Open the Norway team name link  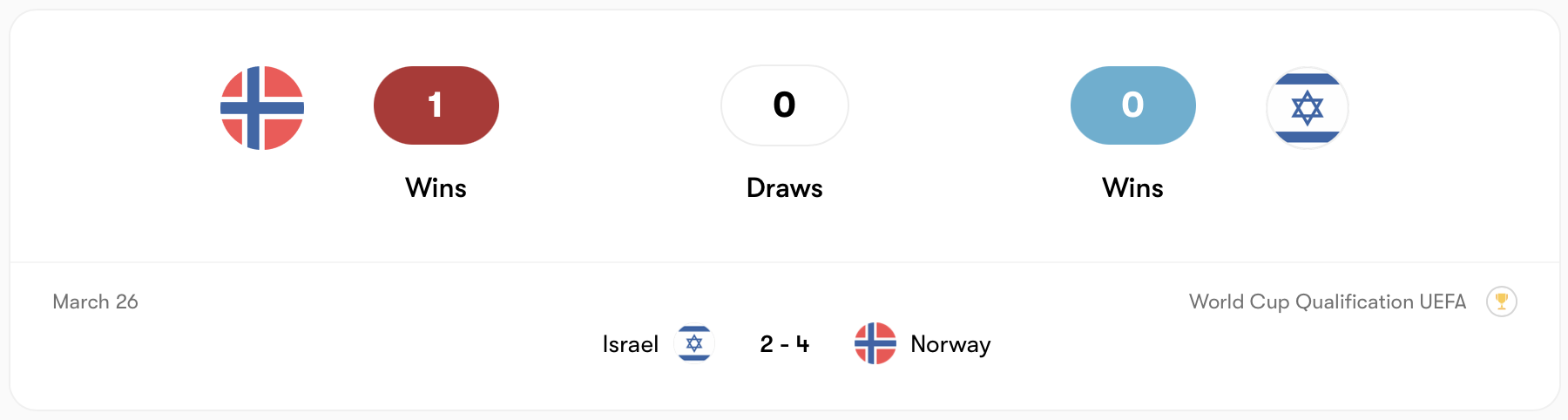pos(950,344)
